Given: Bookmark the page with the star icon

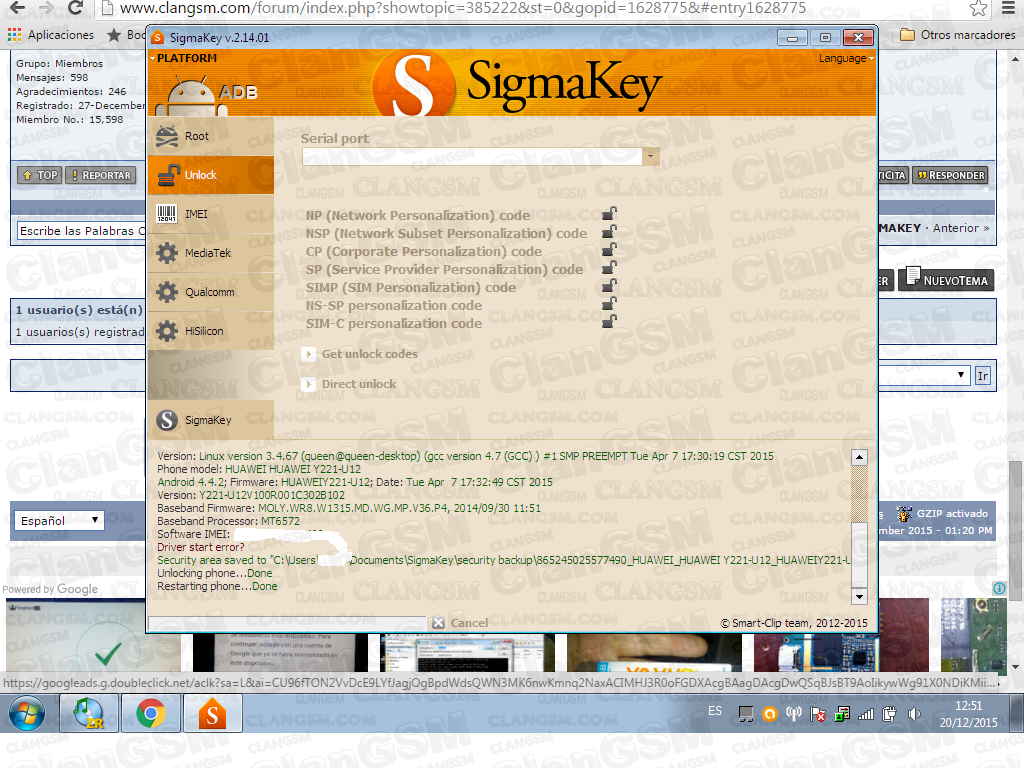Looking at the screenshot, I should point(978,8).
